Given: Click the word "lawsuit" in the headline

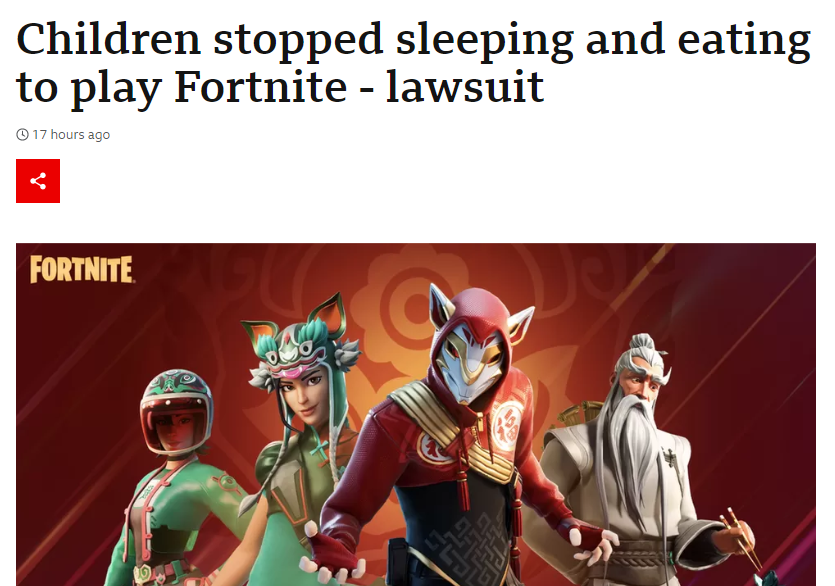Looking at the screenshot, I should pos(464,86).
